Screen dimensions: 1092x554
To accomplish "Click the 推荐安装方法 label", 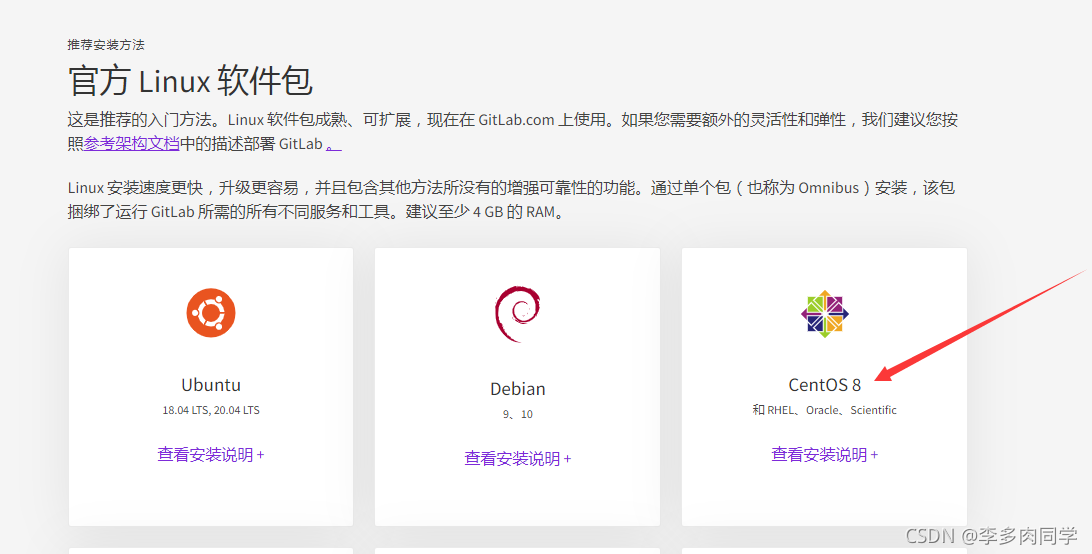I will [106, 45].
